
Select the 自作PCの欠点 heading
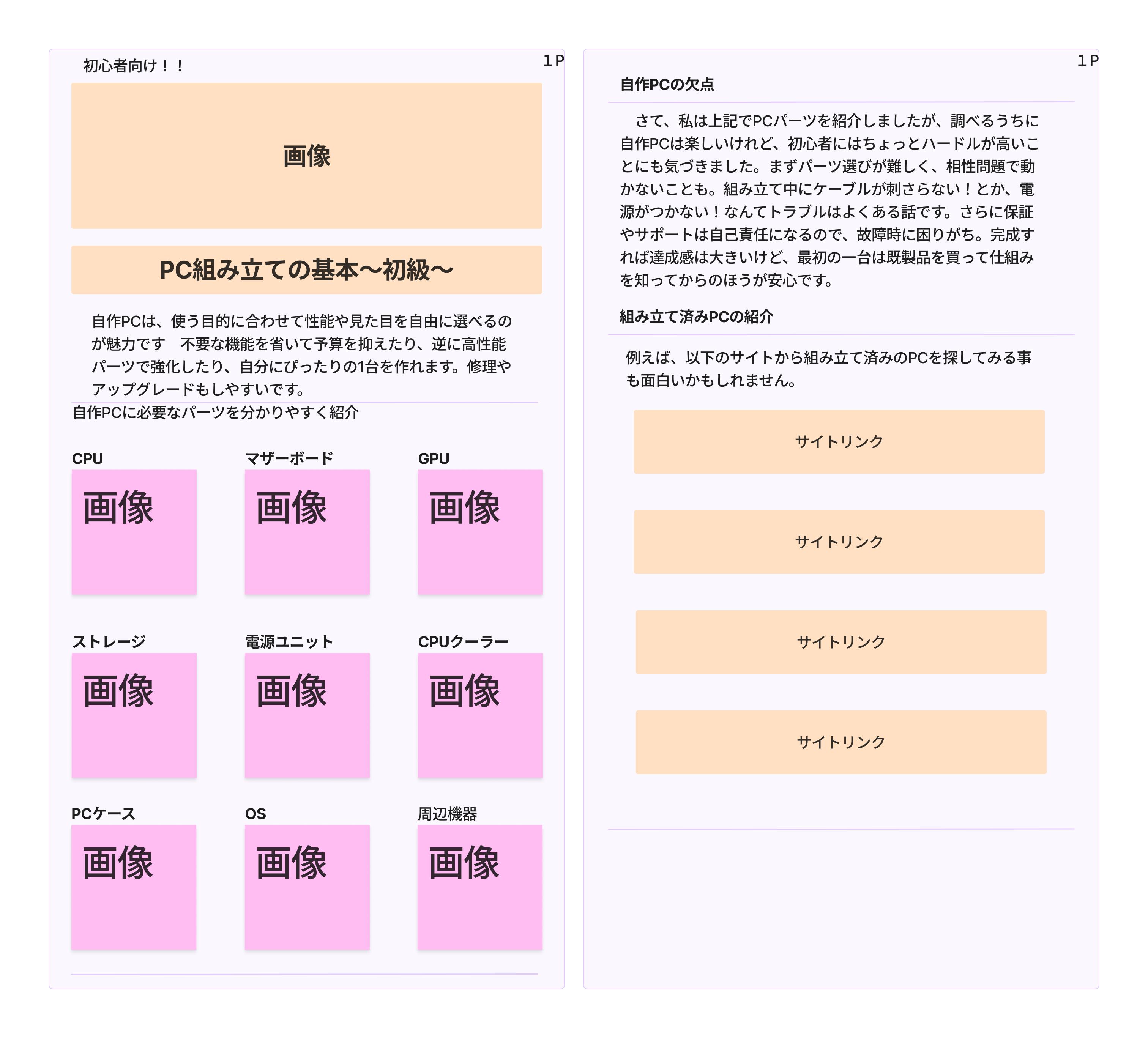667,85
